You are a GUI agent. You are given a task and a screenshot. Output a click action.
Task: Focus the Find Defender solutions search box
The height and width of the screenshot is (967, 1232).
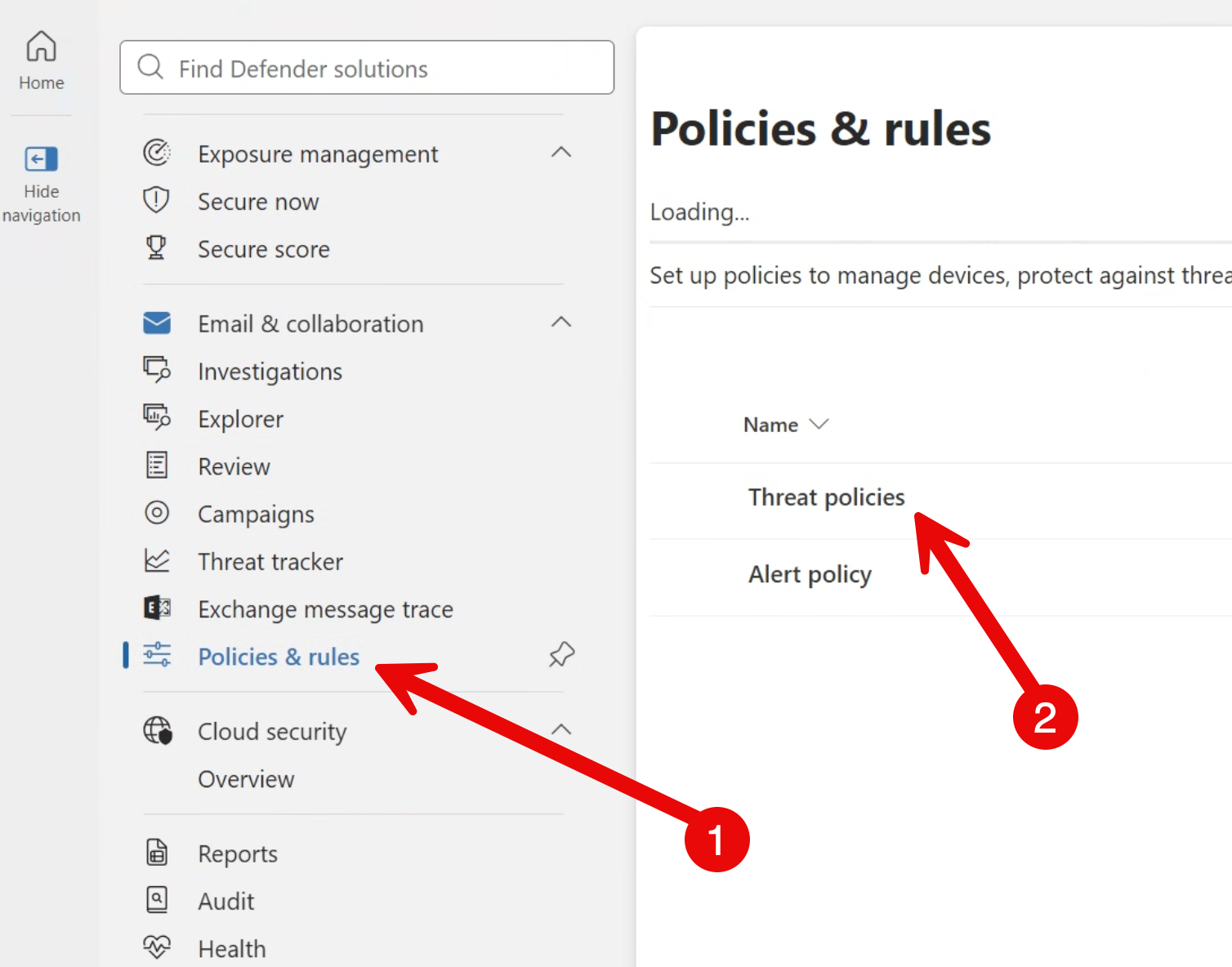(367, 67)
